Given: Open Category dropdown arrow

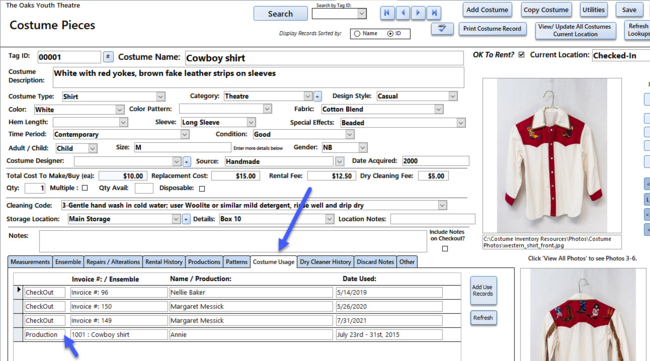Looking at the screenshot, I should point(308,96).
